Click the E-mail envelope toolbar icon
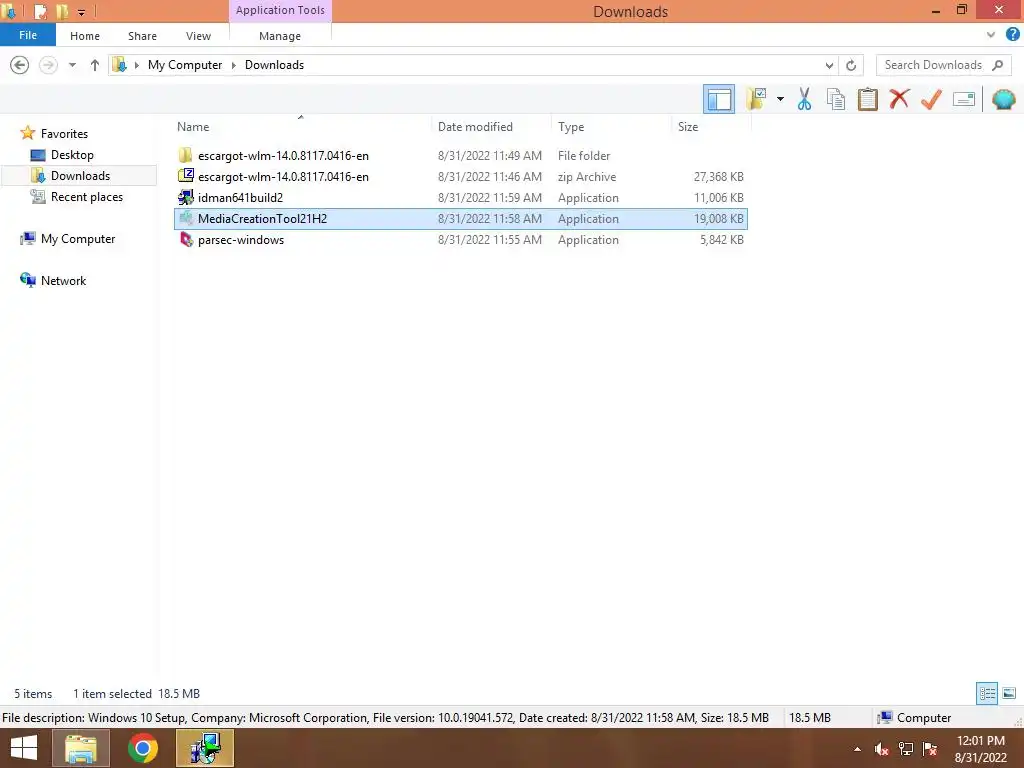Screen dimensions: 1024x768 click(963, 99)
